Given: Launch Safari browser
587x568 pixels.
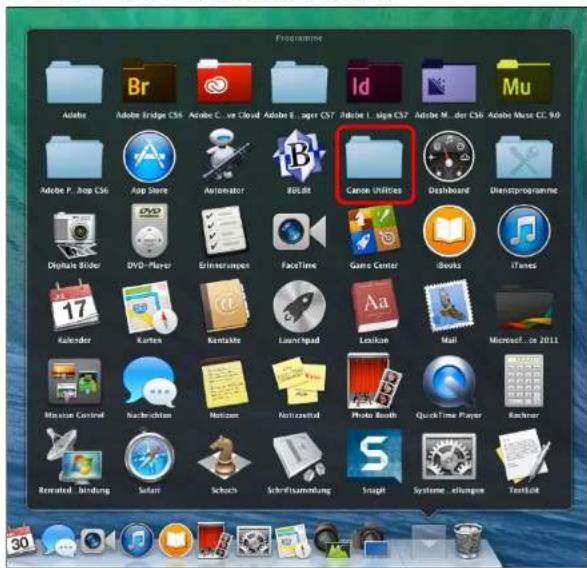Looking at the screenshot, I should pyautogui.click(x=149, y=456).
